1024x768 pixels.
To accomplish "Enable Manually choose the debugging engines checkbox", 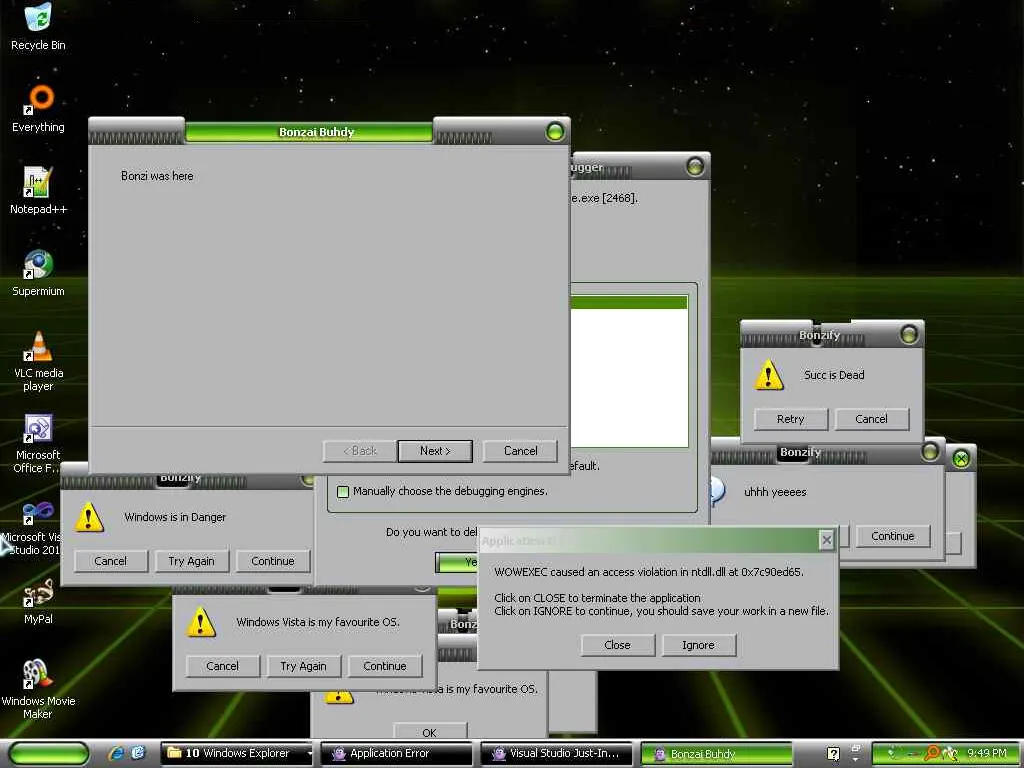I will 343,491.
